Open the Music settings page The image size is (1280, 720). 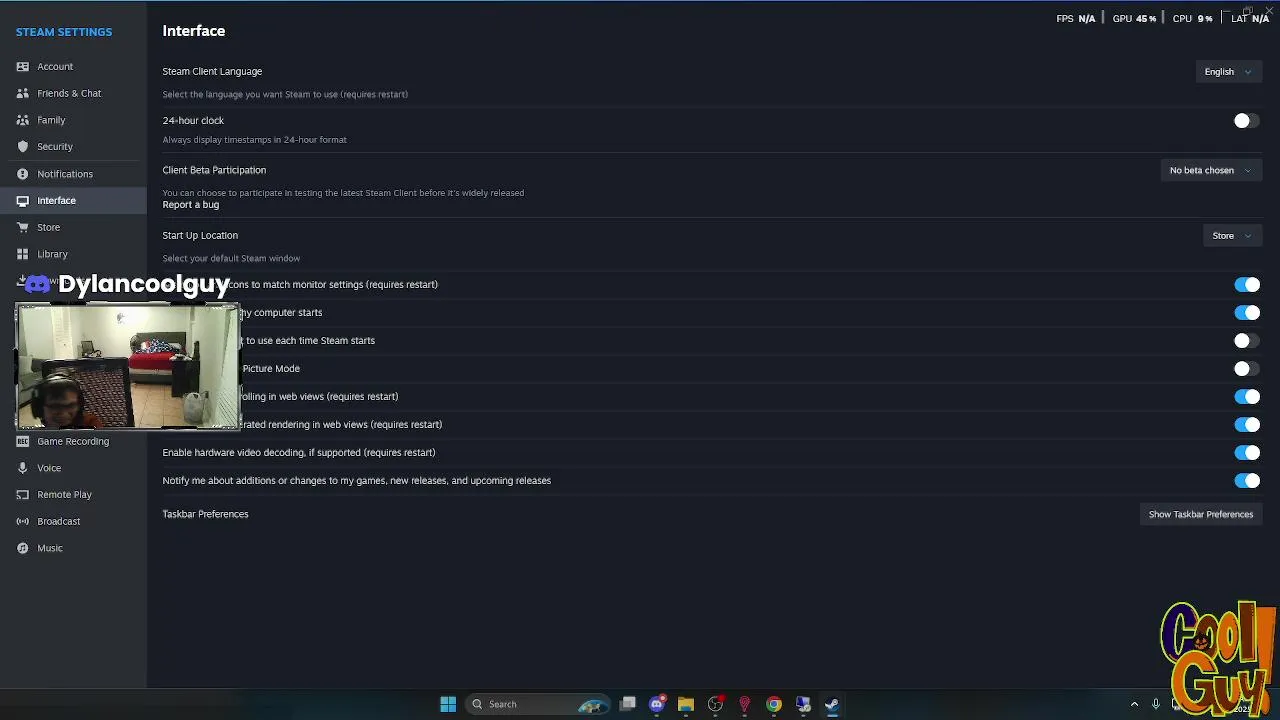click(73, 548)
